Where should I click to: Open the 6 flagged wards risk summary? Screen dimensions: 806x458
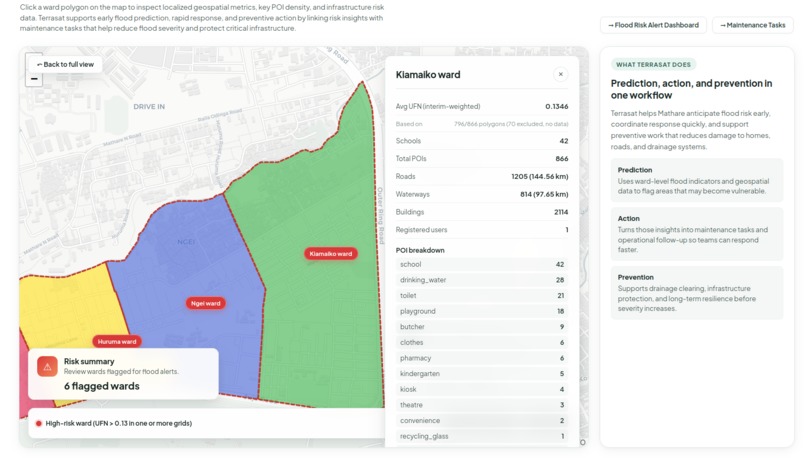[x=123, y=374]
